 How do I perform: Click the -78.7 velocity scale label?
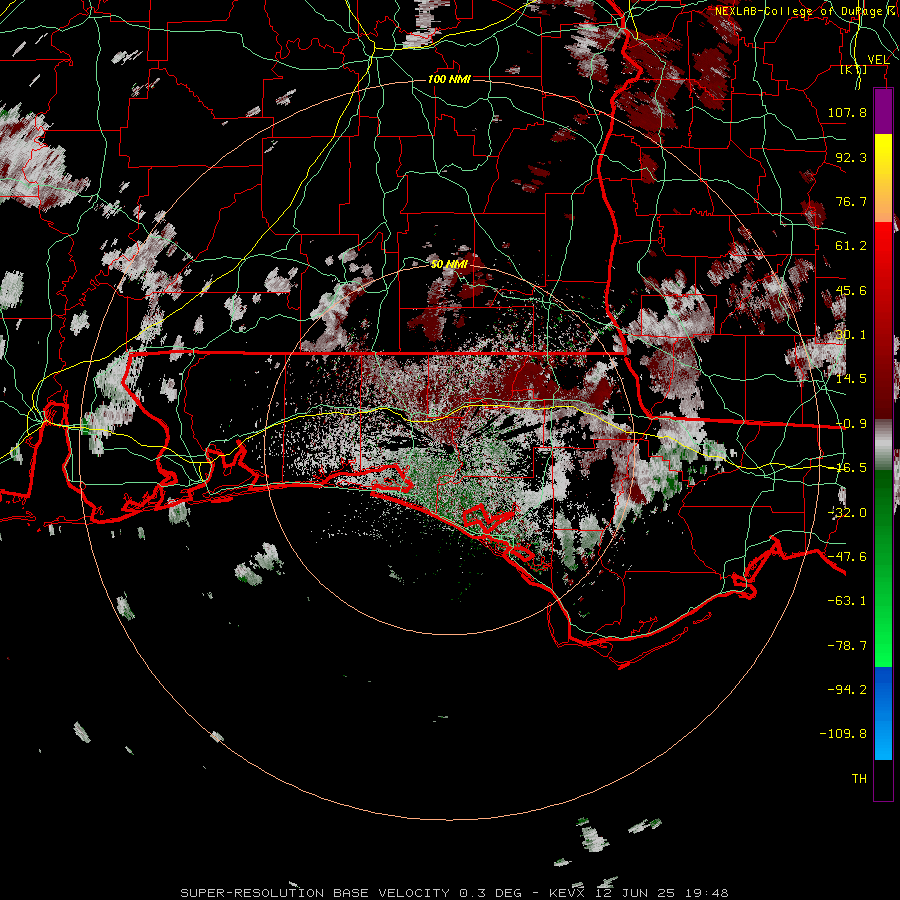click(x=847, y=646)
